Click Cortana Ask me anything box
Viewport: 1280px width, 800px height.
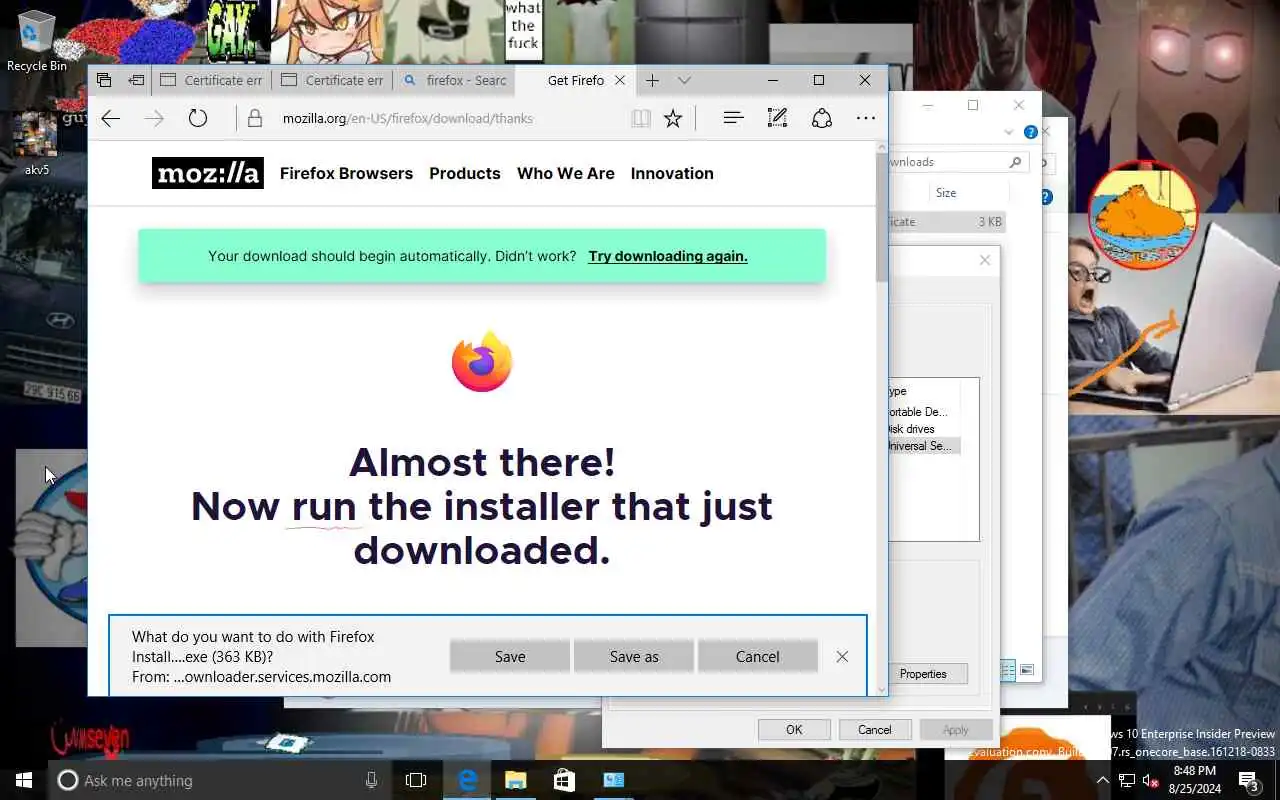click(220, 780)
